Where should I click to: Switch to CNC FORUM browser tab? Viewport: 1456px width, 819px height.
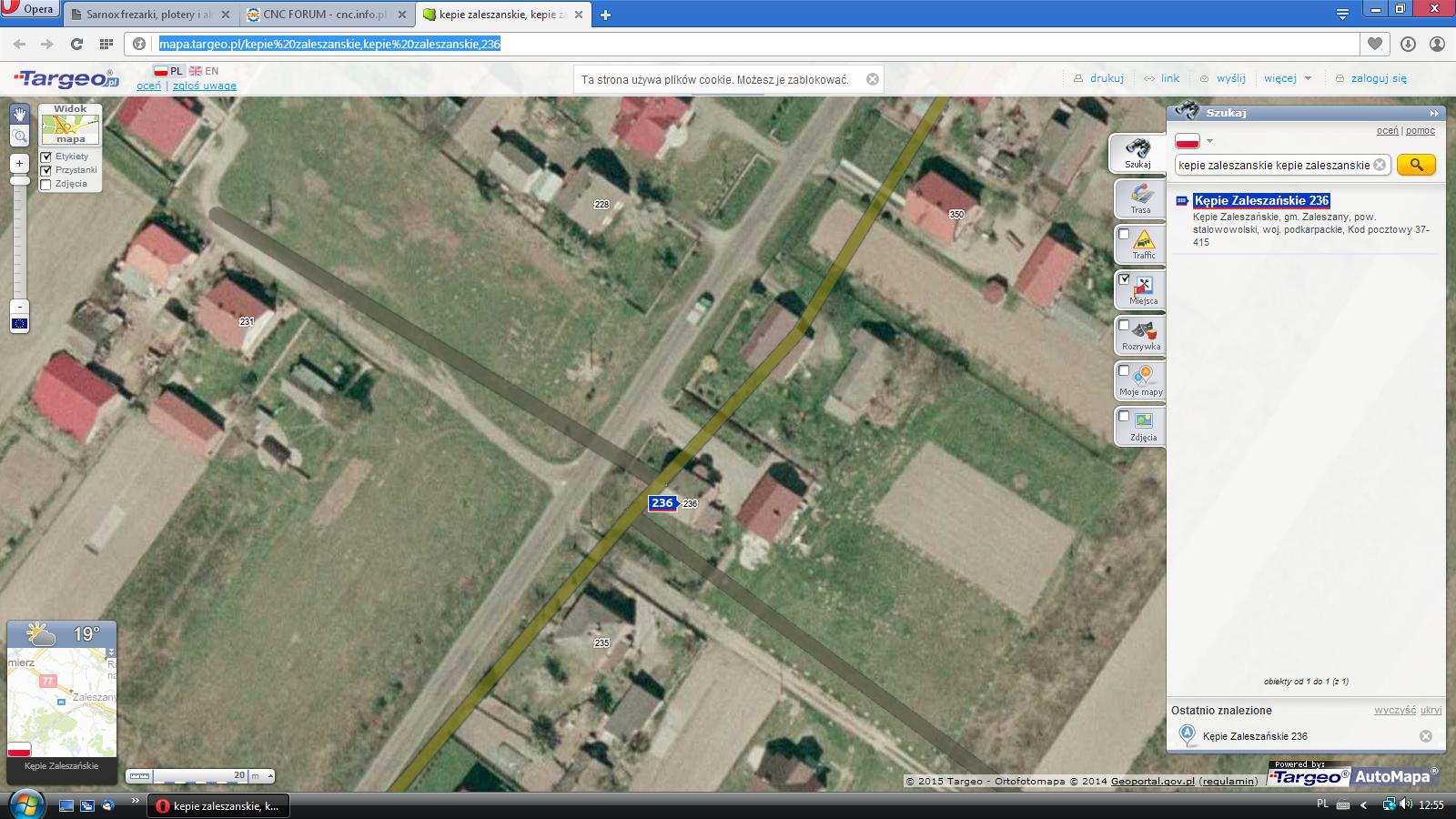pos(327,15)
